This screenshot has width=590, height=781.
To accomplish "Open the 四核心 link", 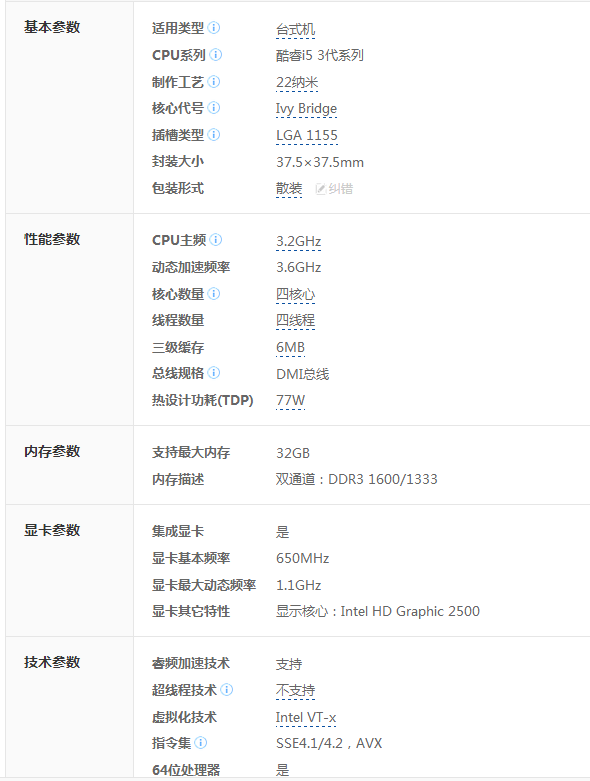I will tap(295, 294).
